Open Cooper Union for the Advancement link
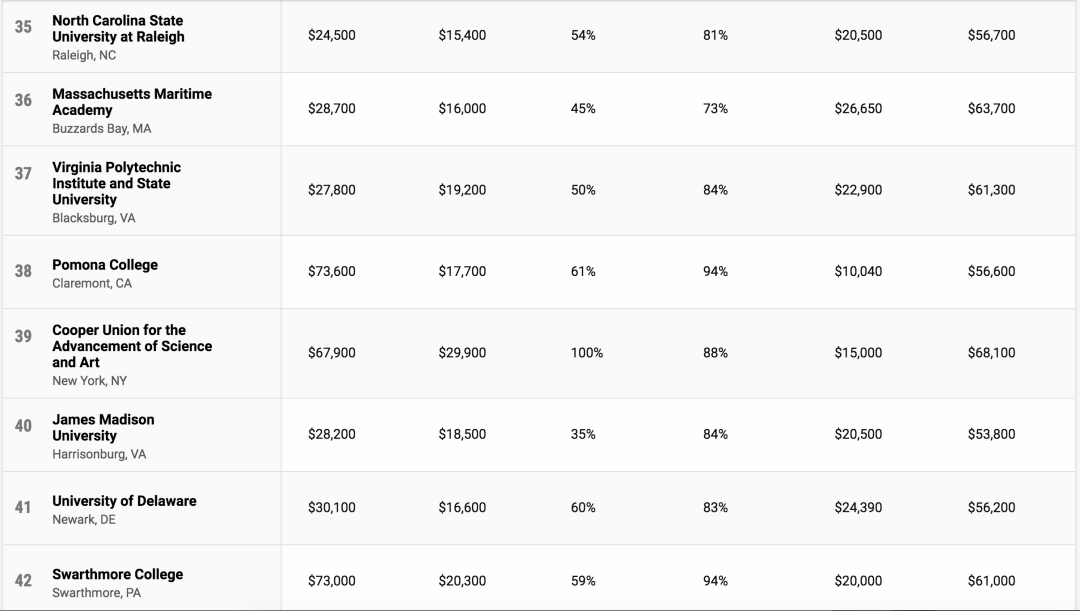Screen dimensions: 1080x611 tap(131, 346)
